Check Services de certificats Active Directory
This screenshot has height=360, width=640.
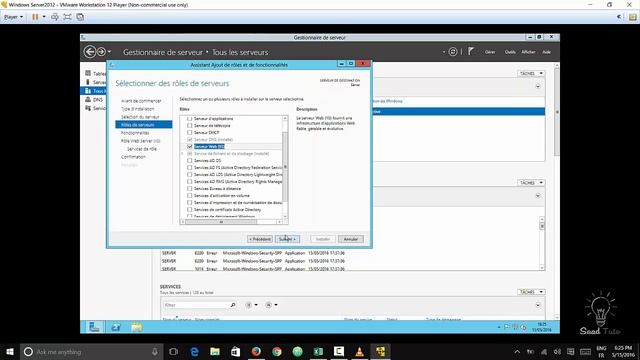click(189, 209)
